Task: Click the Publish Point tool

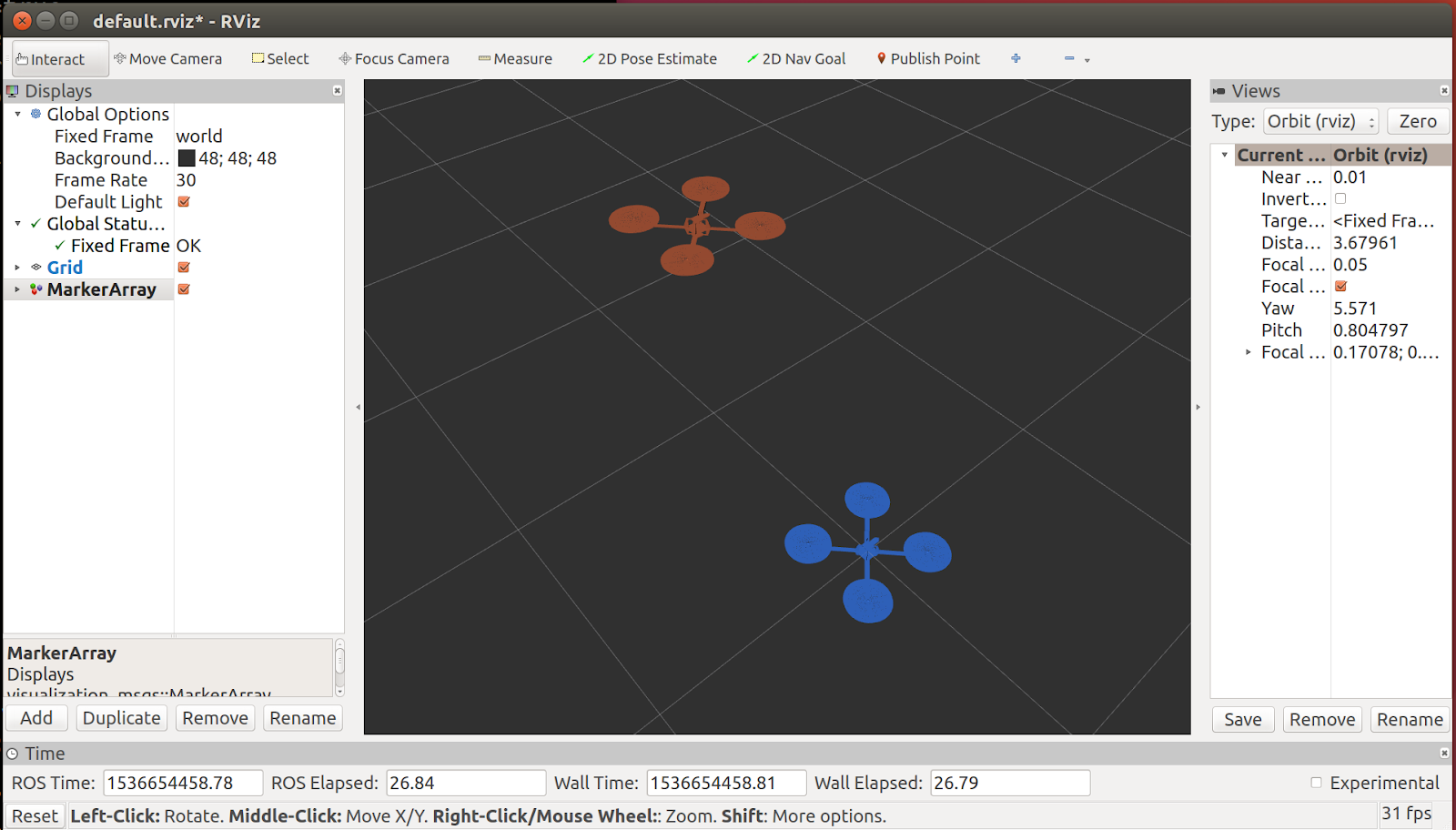Action: point(927,59)
